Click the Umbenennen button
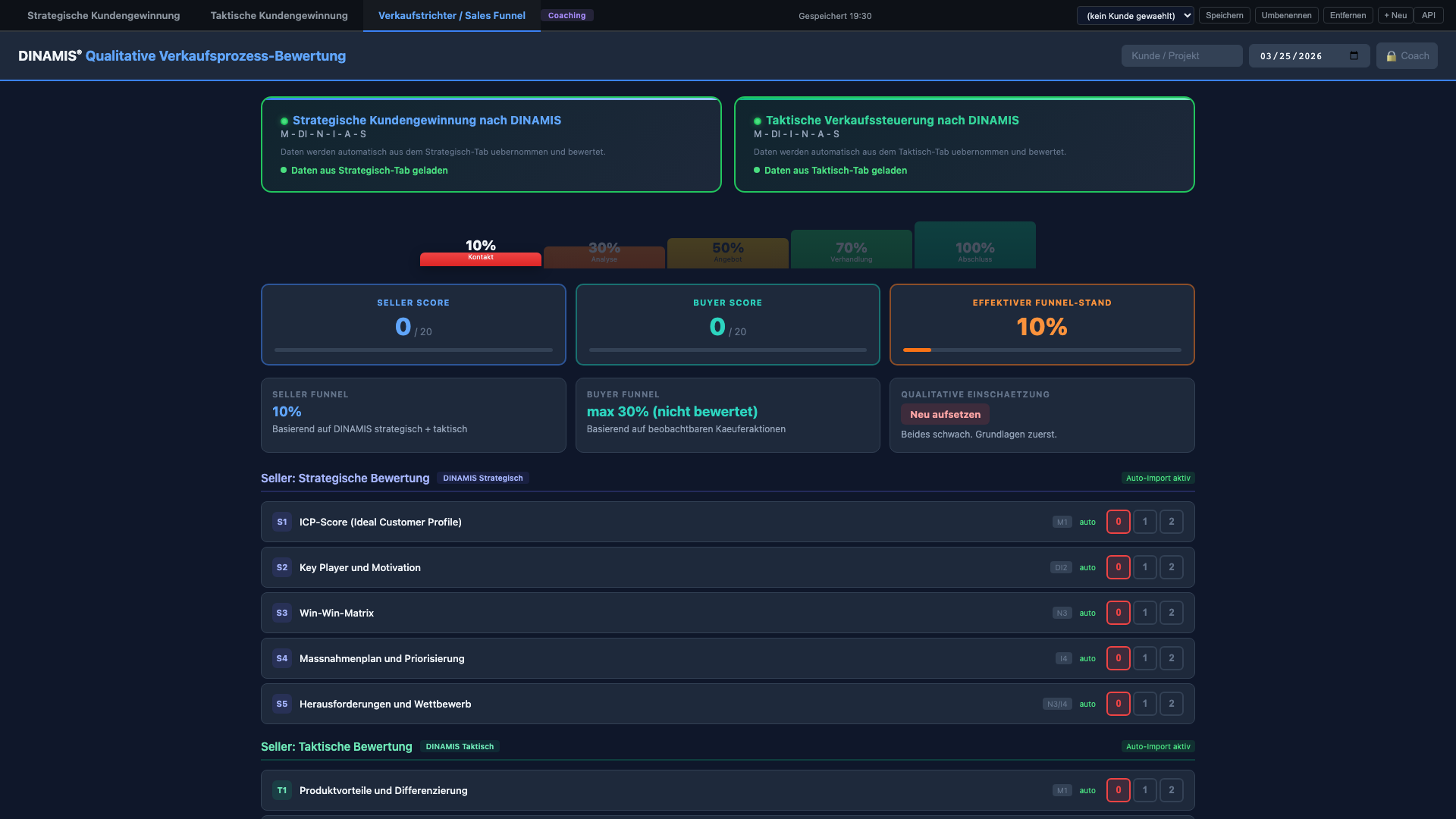This screenshot has height=819, width=1456. (x=1286, y=15)
